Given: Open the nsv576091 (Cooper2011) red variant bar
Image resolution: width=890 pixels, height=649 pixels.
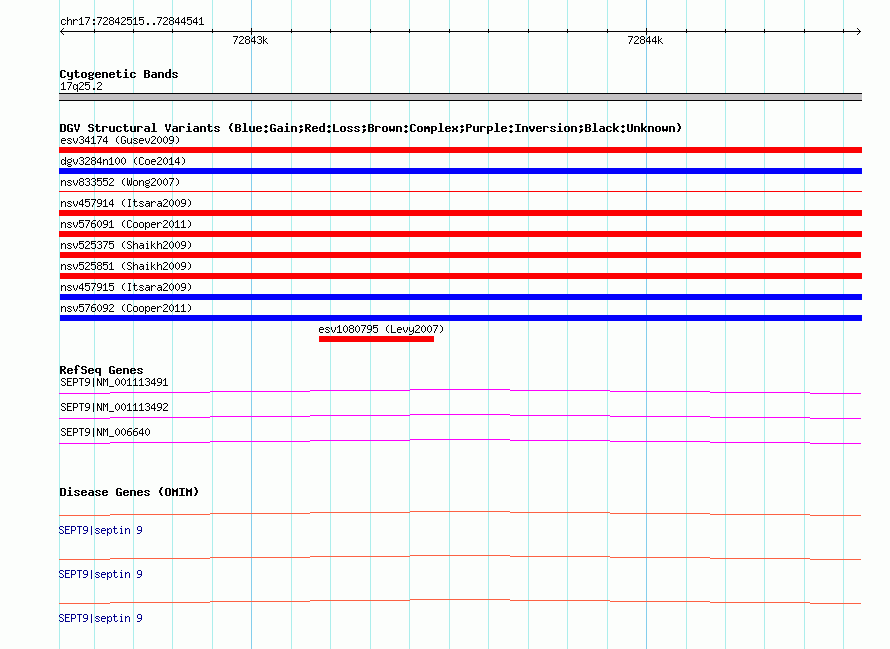Looking at the screenshot, I should coord(460,234).
